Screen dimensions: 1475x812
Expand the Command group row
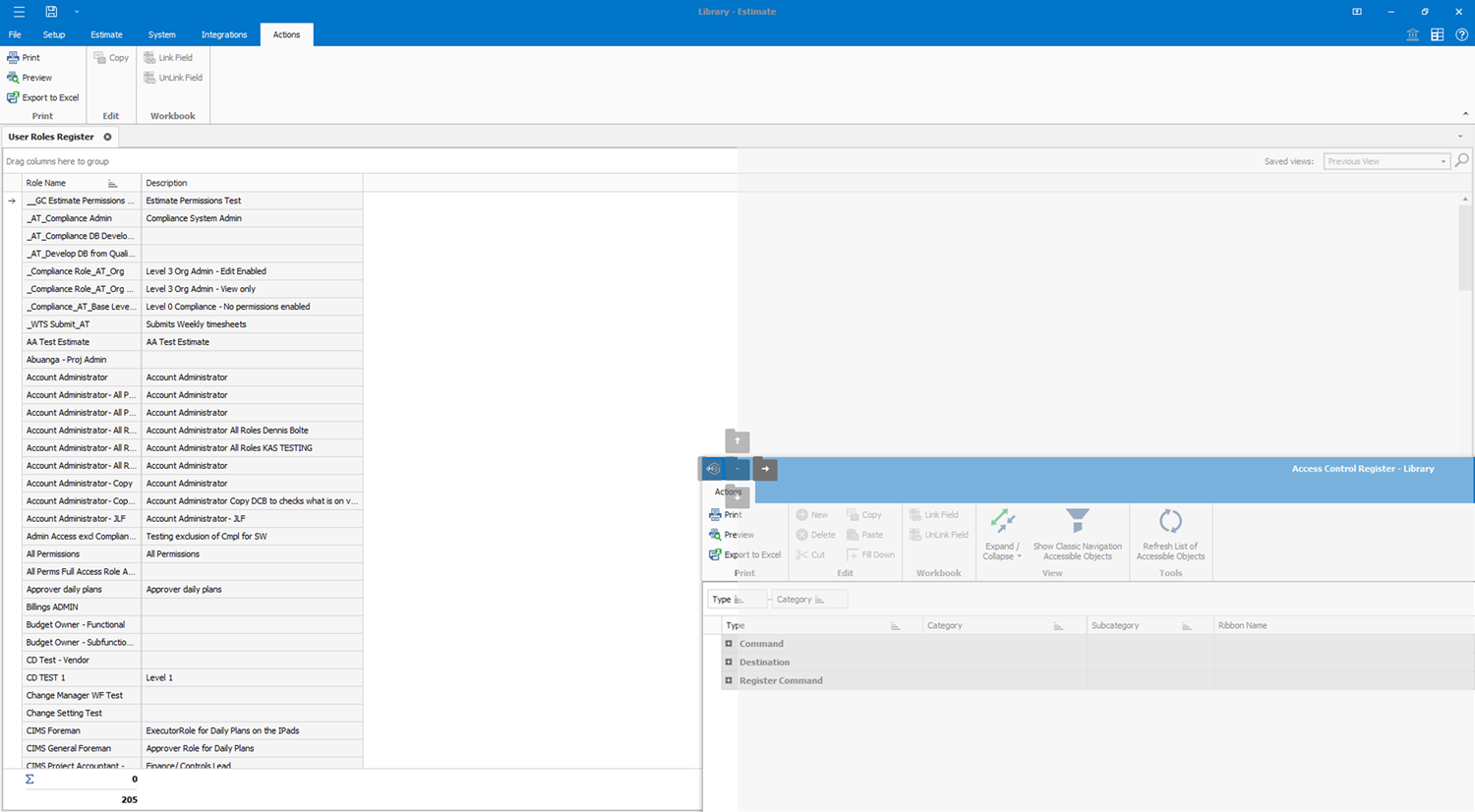[729, 644]
